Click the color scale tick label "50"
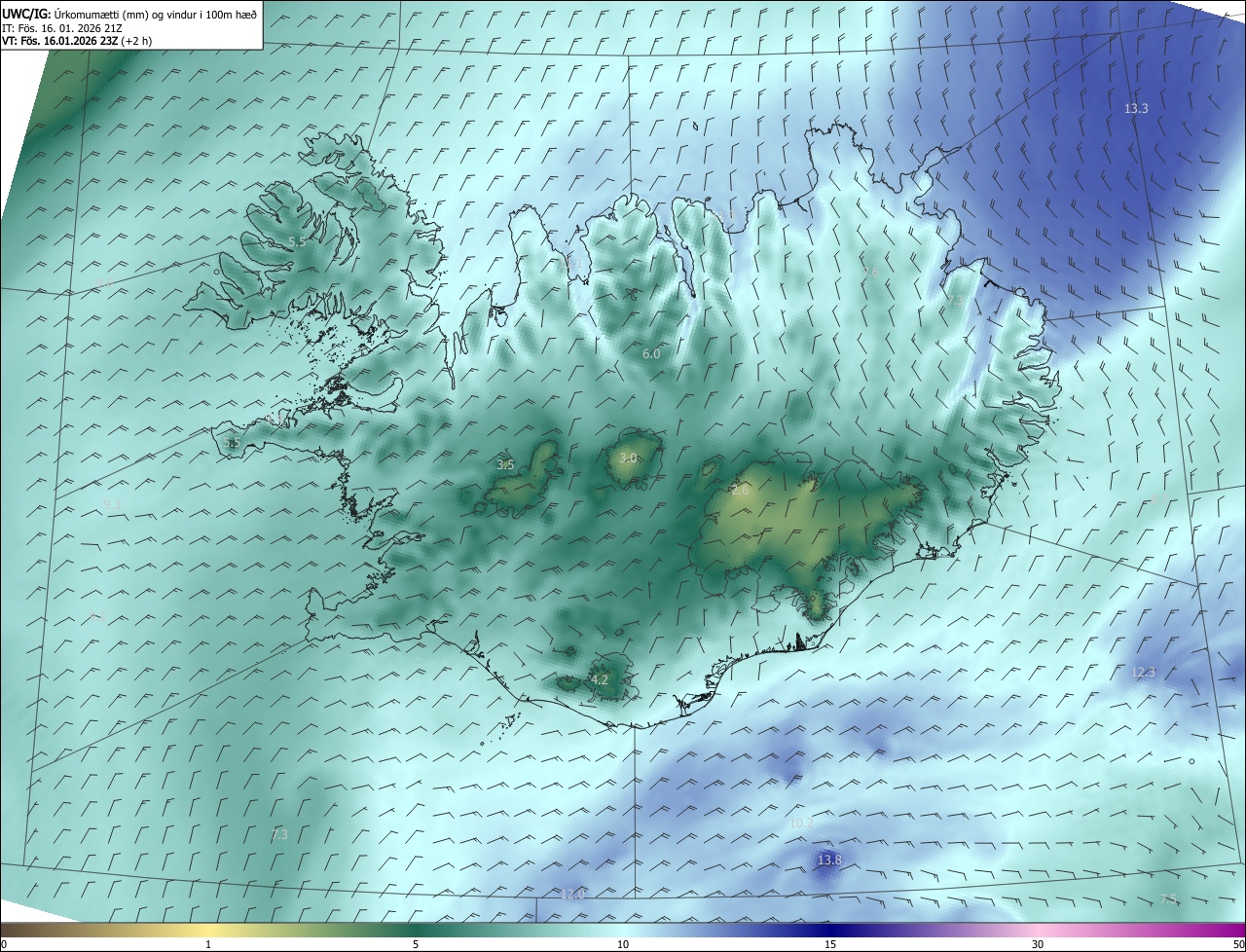 (x=1239, y=944)
